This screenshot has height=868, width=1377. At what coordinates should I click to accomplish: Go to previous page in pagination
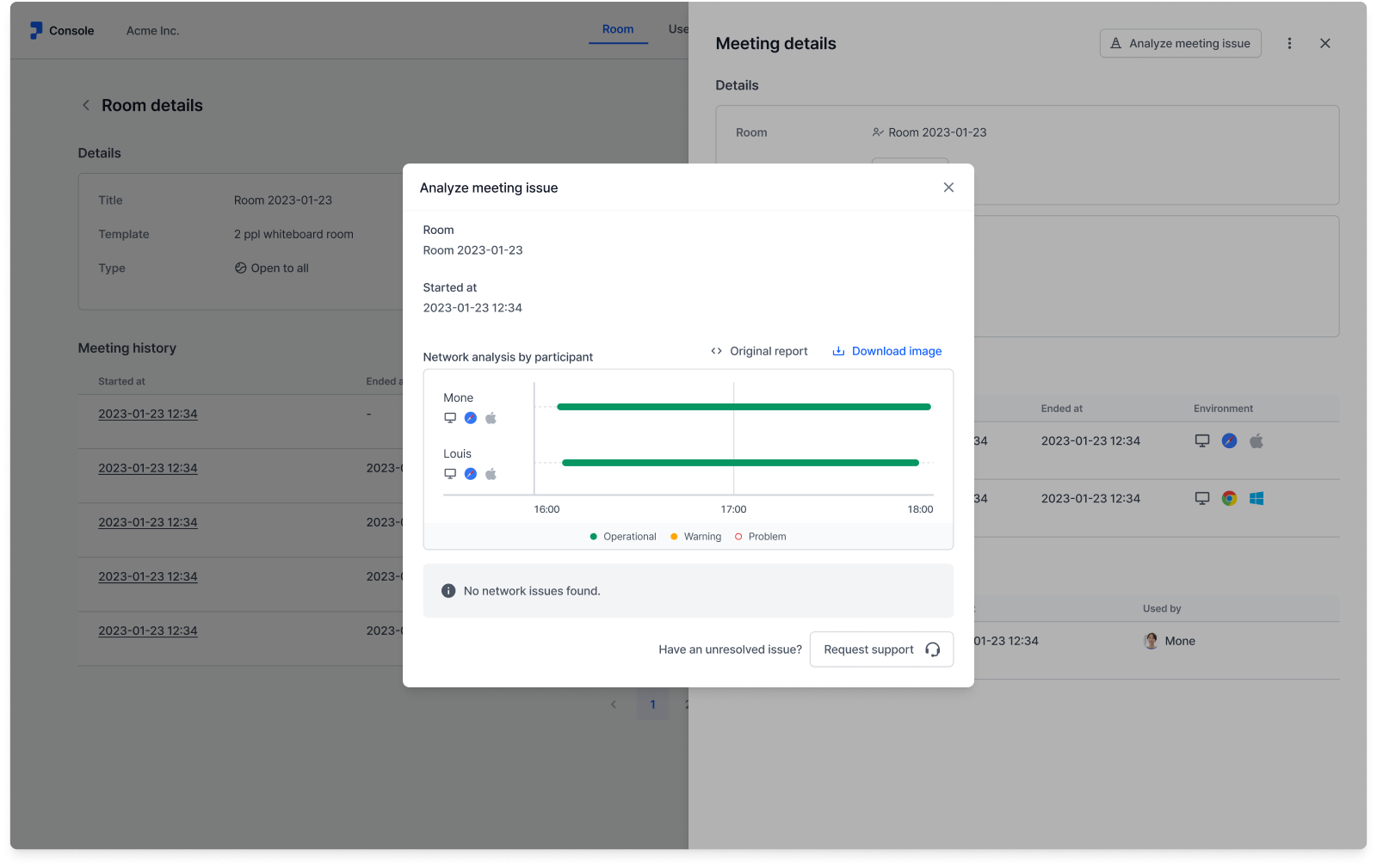[x=614, y=705]
